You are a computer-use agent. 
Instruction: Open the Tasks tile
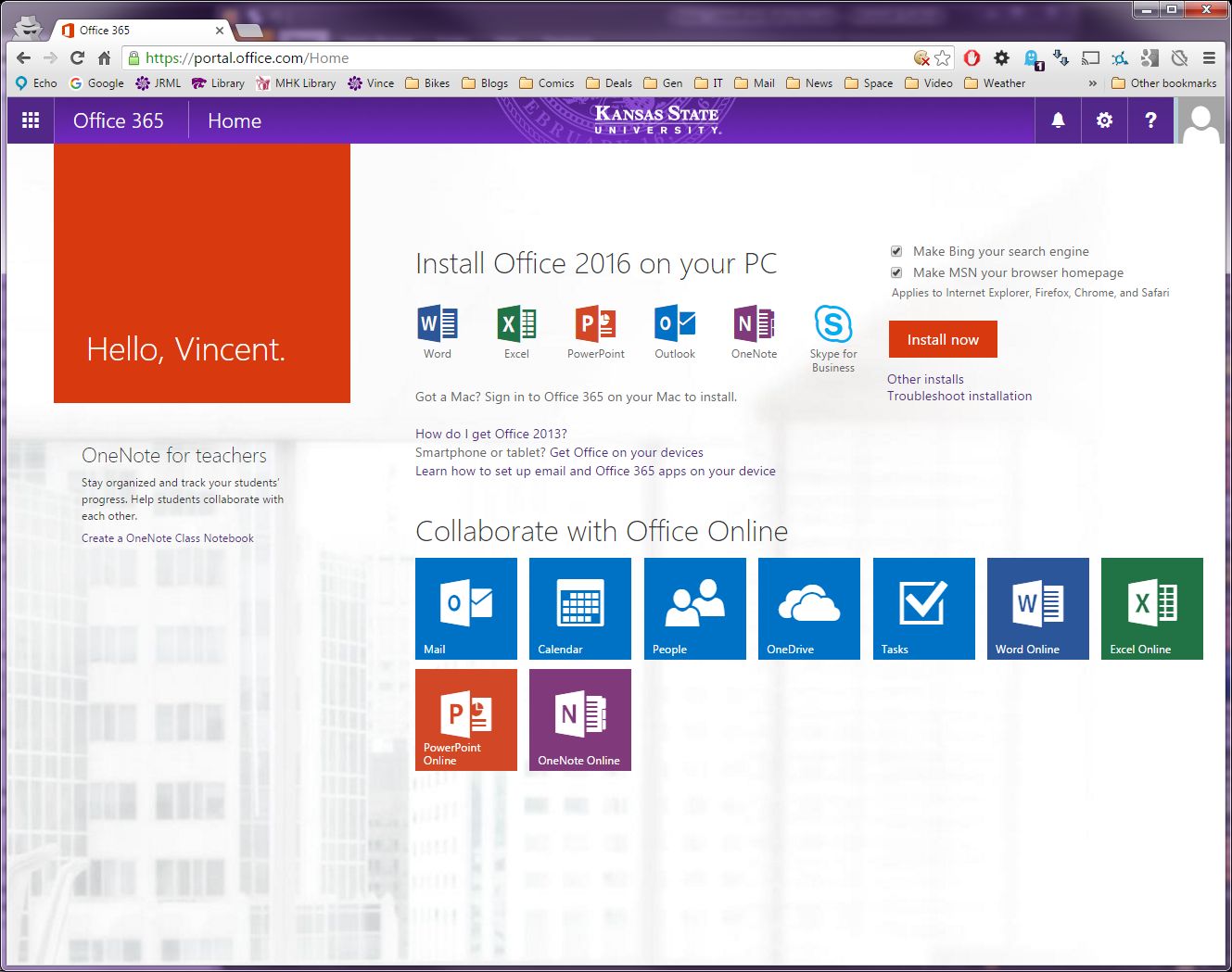coord(924,609)
